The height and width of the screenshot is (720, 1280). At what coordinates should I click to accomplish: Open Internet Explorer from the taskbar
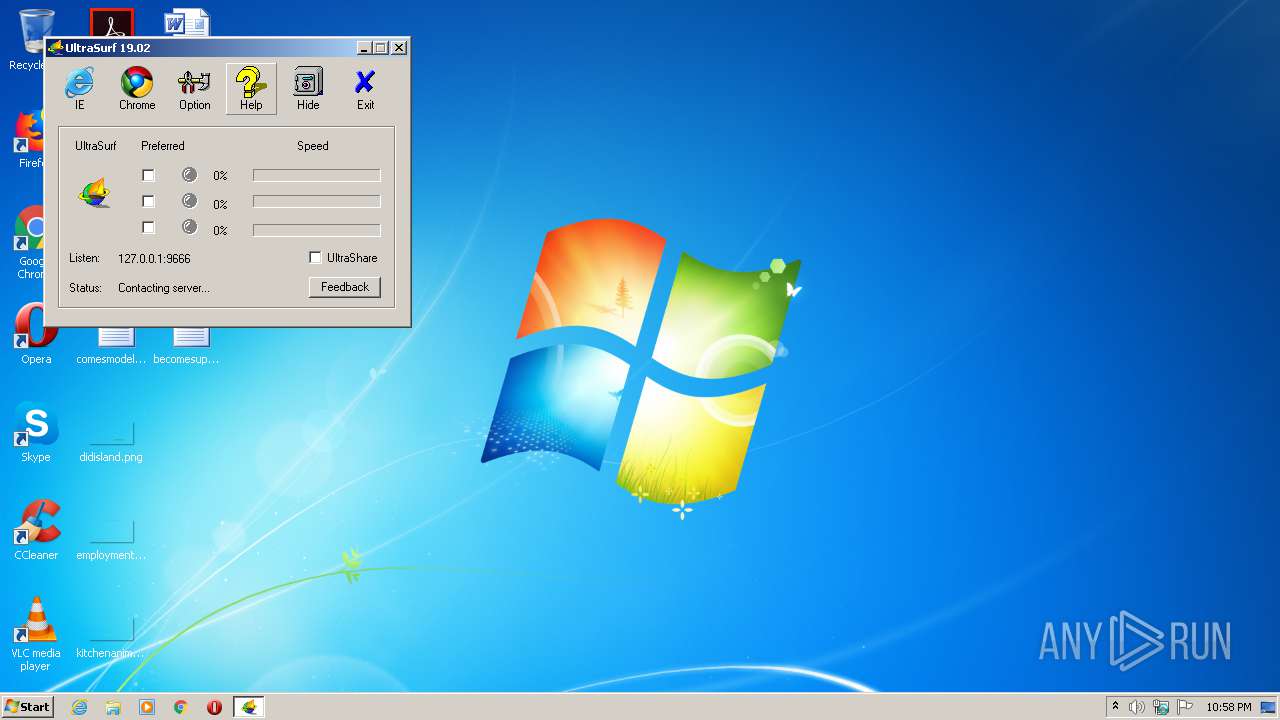click(x=79, y=707)
